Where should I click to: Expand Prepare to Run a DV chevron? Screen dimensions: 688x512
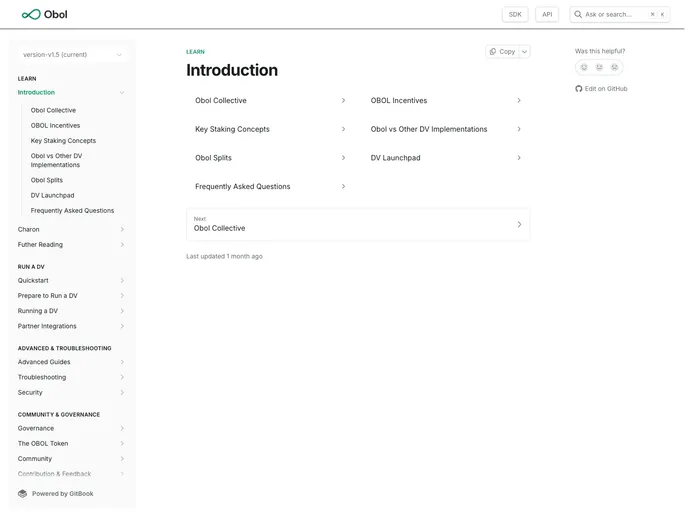point(122,296)
